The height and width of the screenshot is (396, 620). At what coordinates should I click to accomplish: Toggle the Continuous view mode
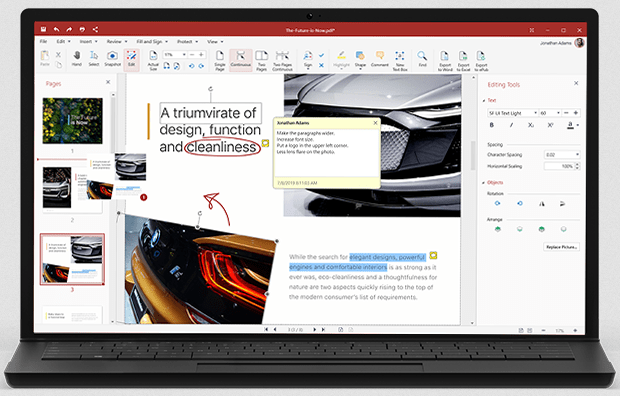coord(240,60)
